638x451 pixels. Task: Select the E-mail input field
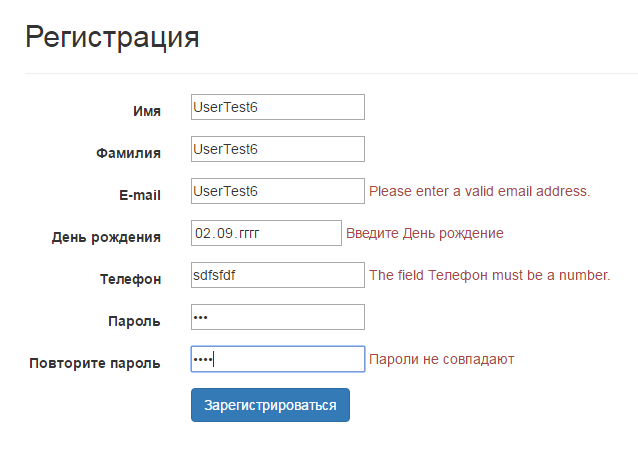(x=278, y=191)
